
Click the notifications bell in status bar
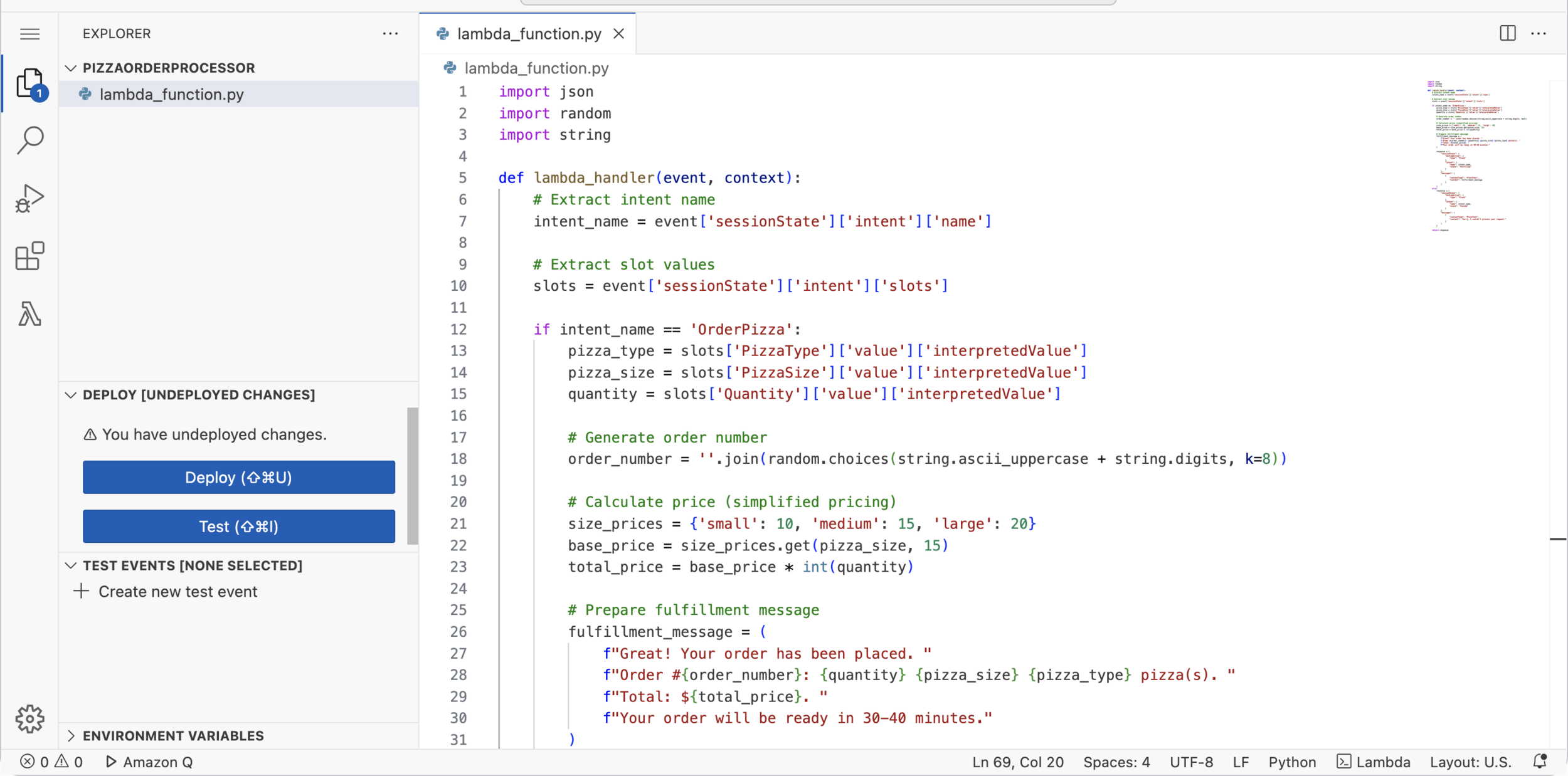(1540, 762)
